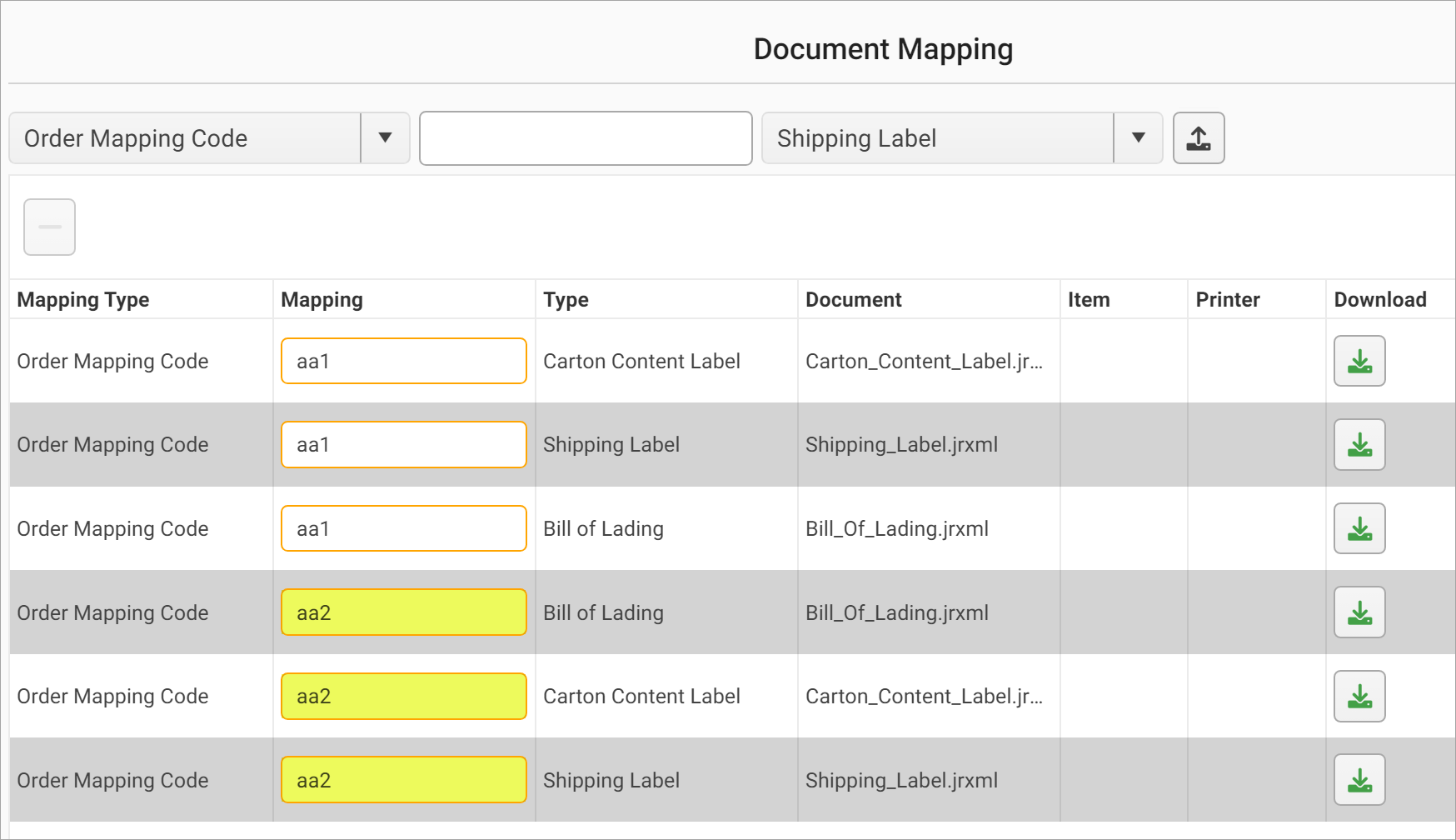Click the dropdown arrow next to Shipping Label

tap(1138, 138)
